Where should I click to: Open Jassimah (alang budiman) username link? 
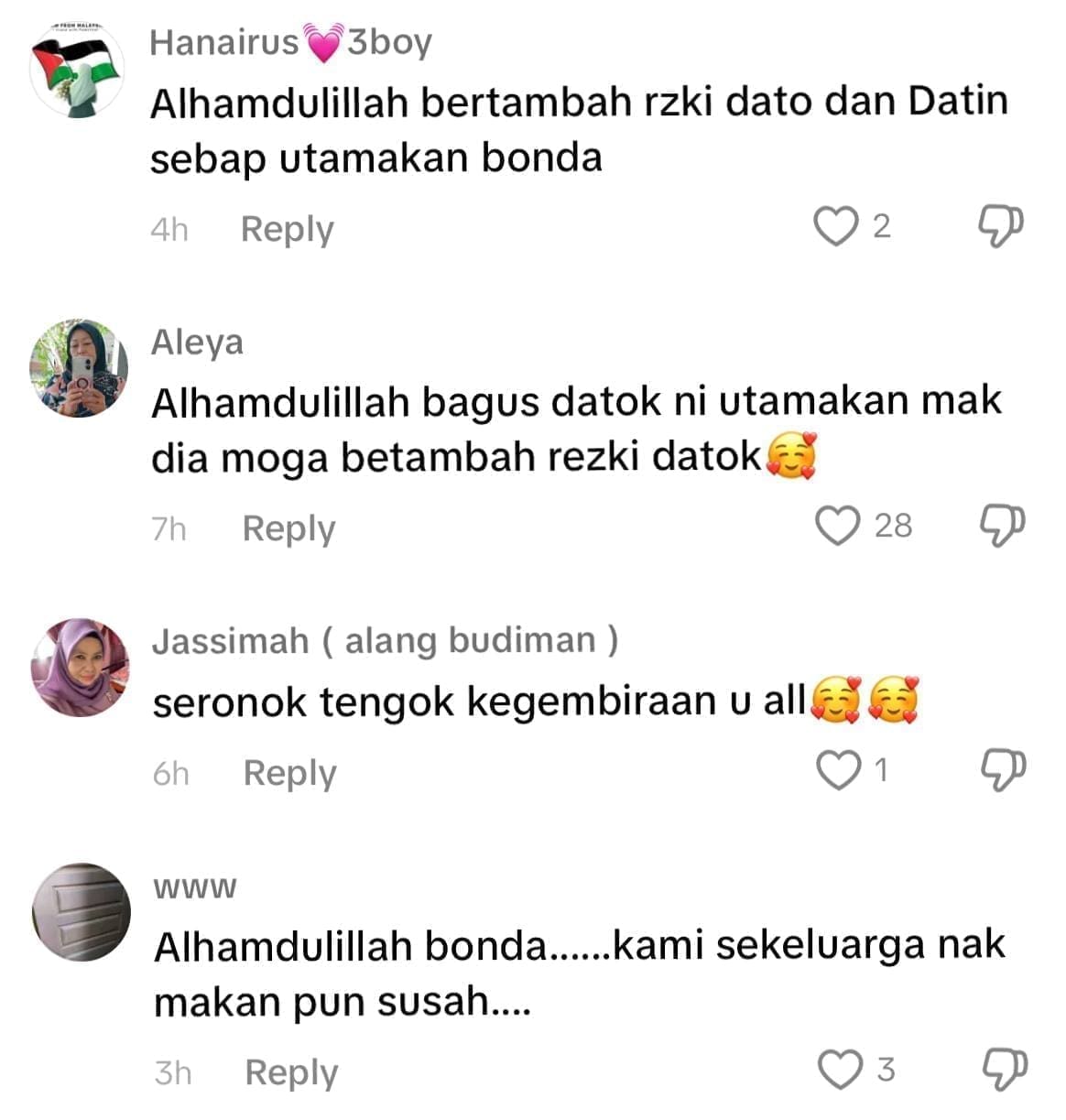pyautogui.click(x=385, y=641)
